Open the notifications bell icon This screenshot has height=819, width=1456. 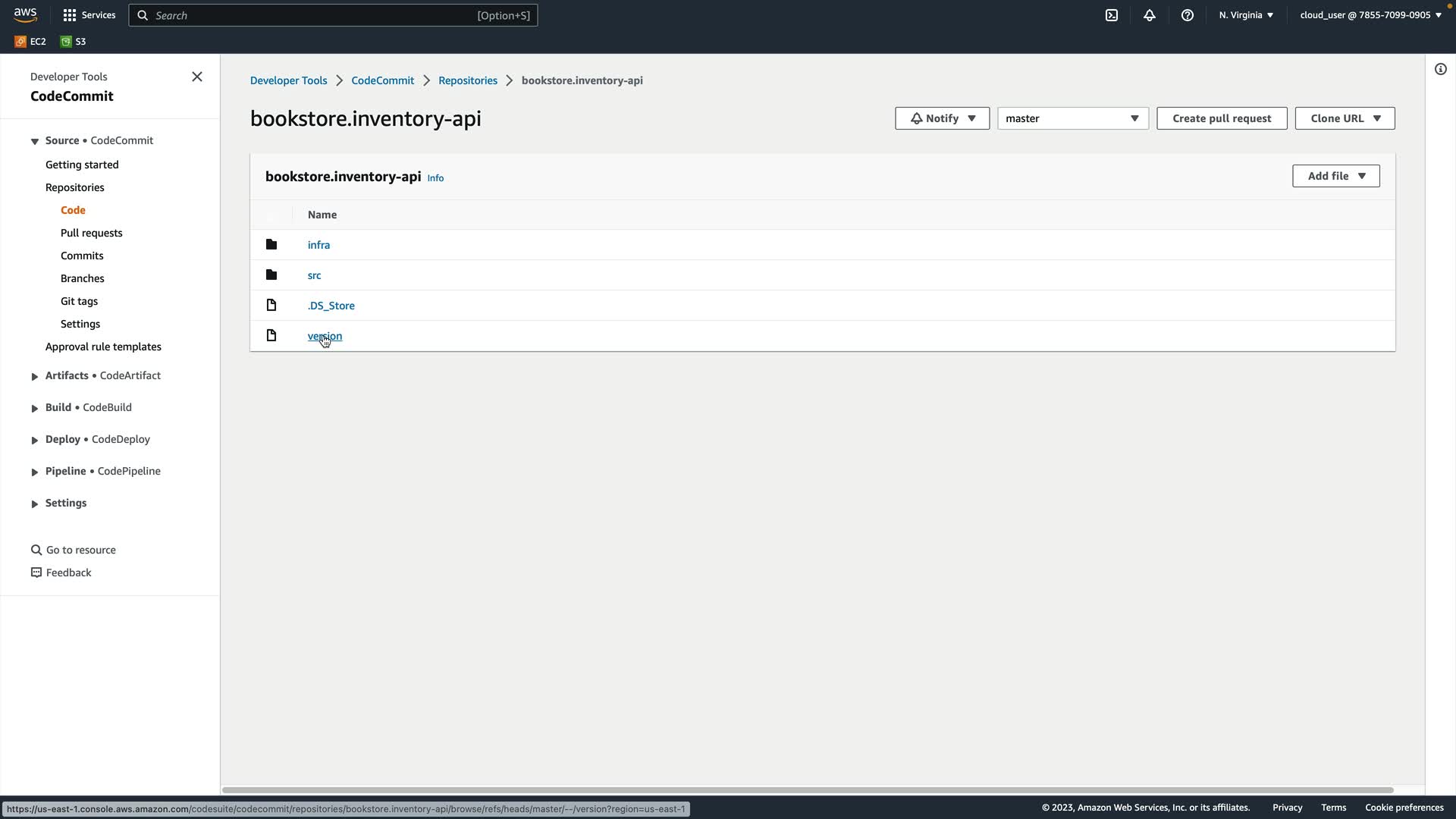[1149, 15]
